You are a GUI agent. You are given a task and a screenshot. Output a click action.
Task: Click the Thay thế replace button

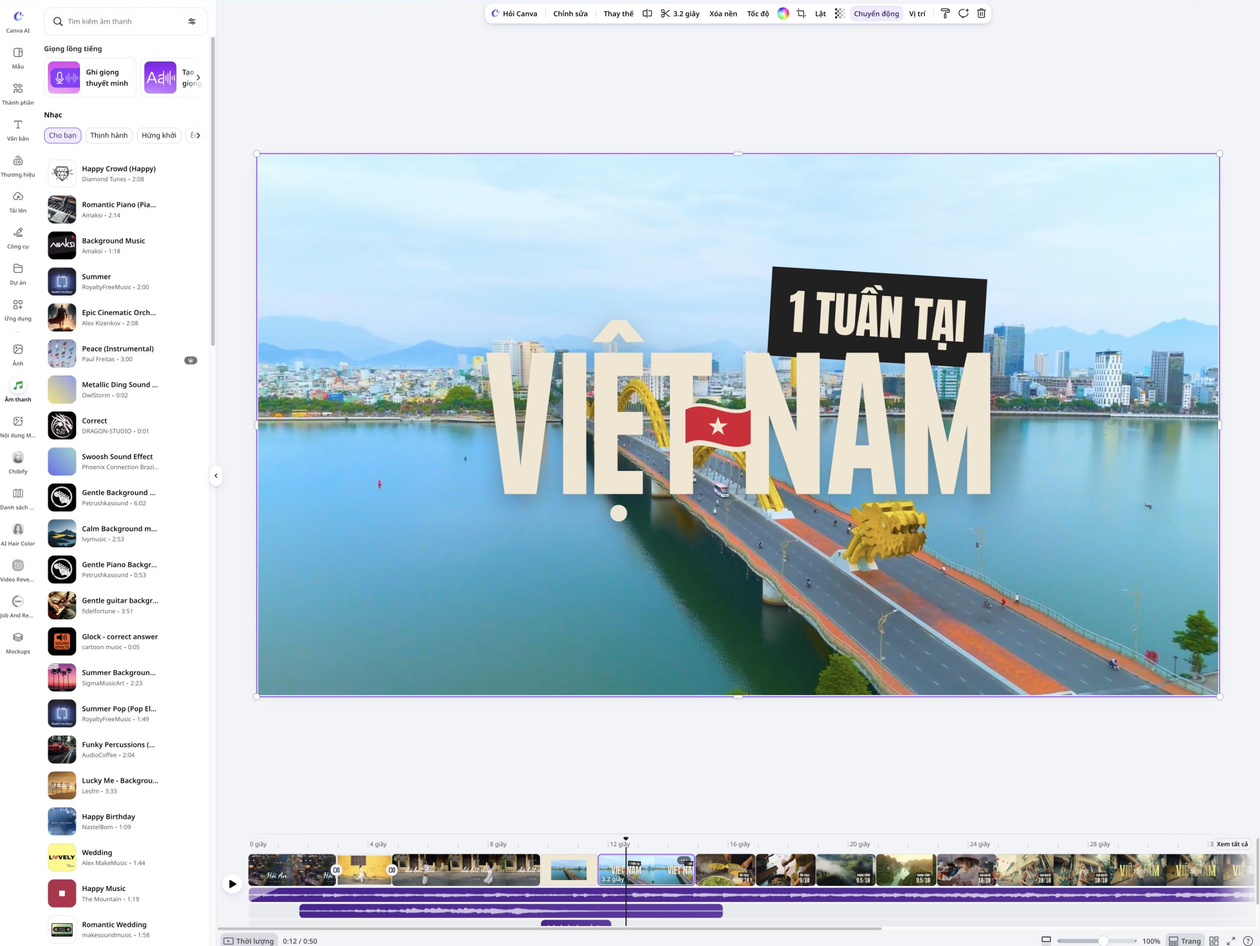(x=618, y=14)
